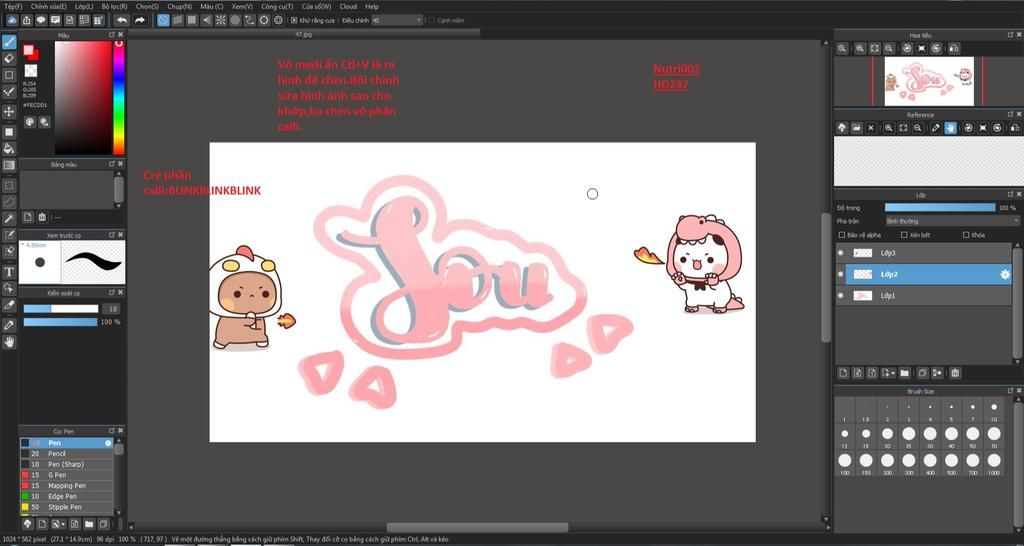Toggle Cạnh mềm checkbox
1024x546 pixels.
click(x=432, y=20)
